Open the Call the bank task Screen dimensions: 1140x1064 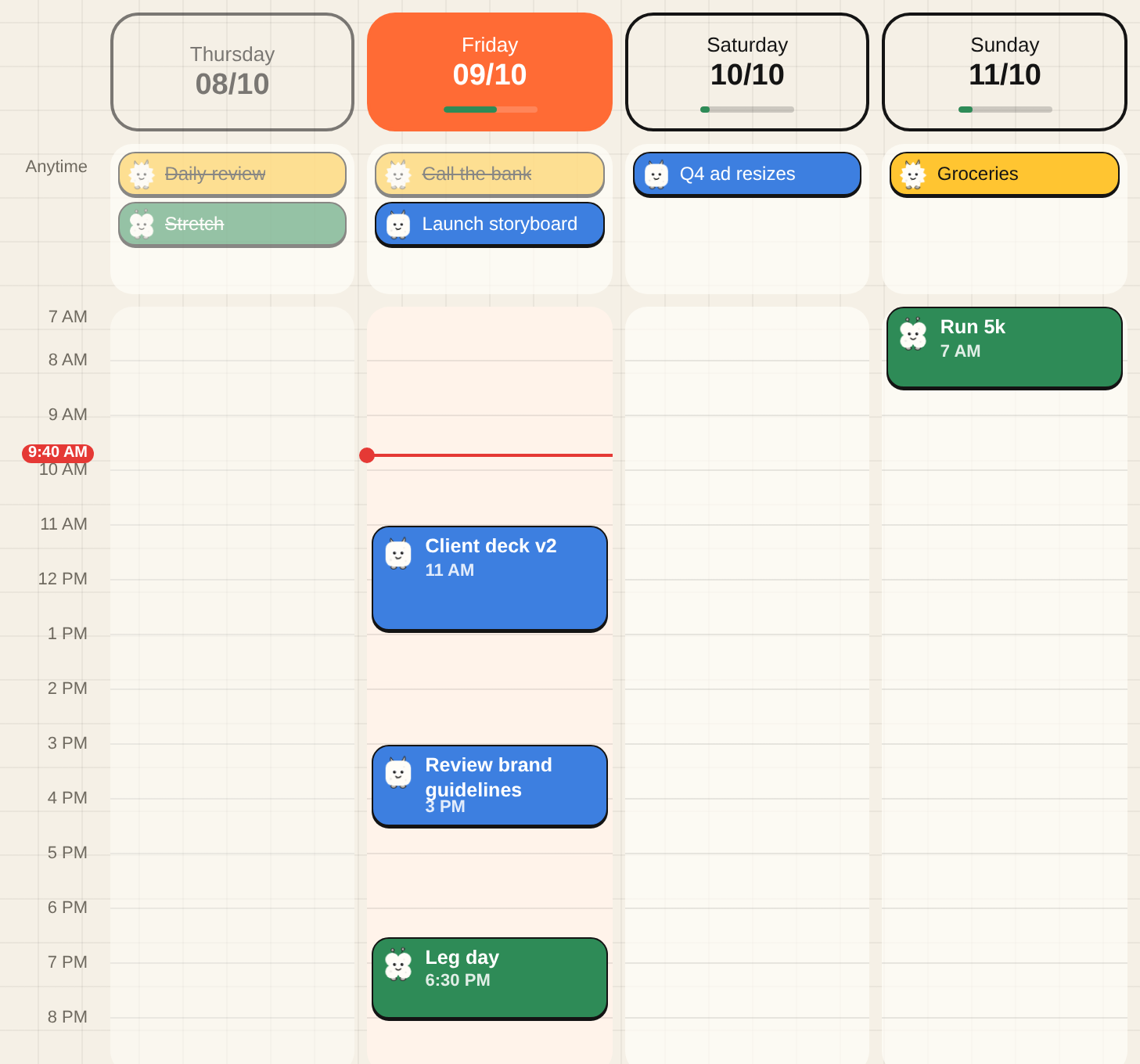click(490, 174)
